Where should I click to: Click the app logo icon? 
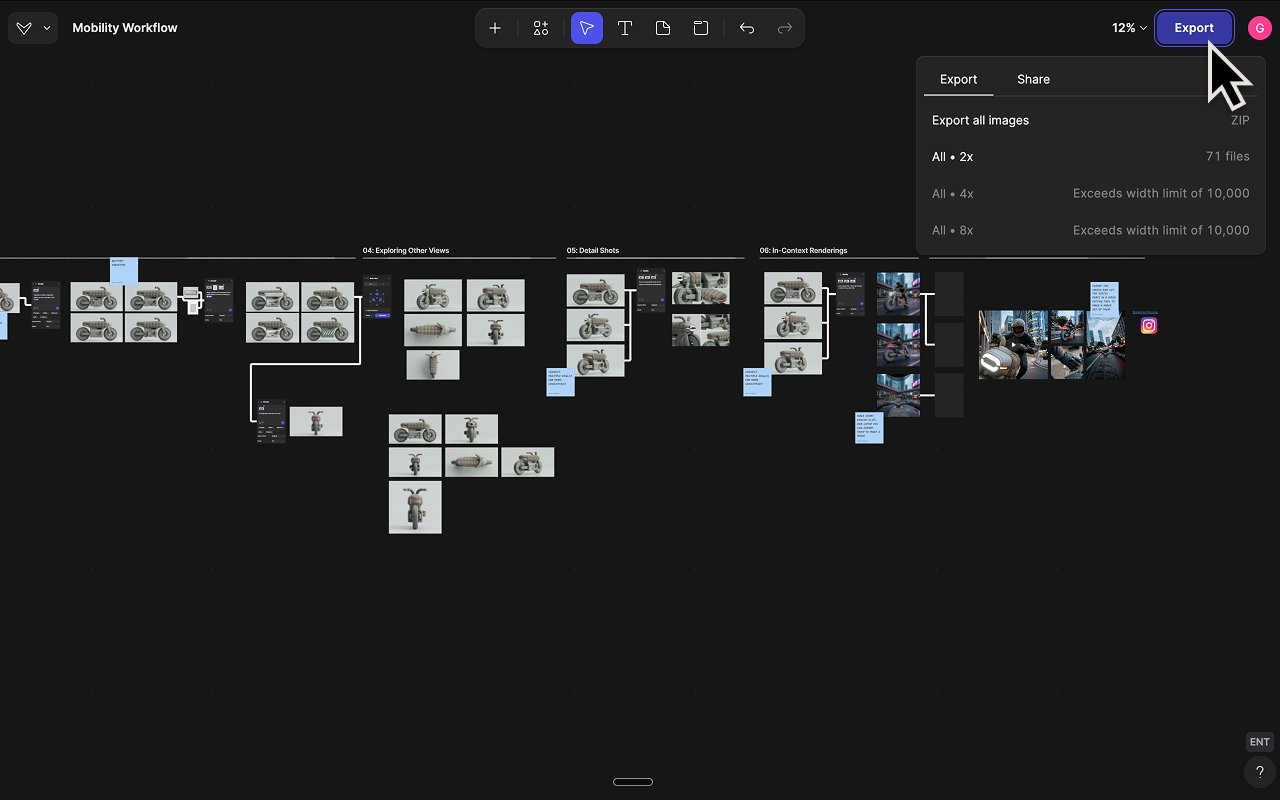[x=25, y=28]
